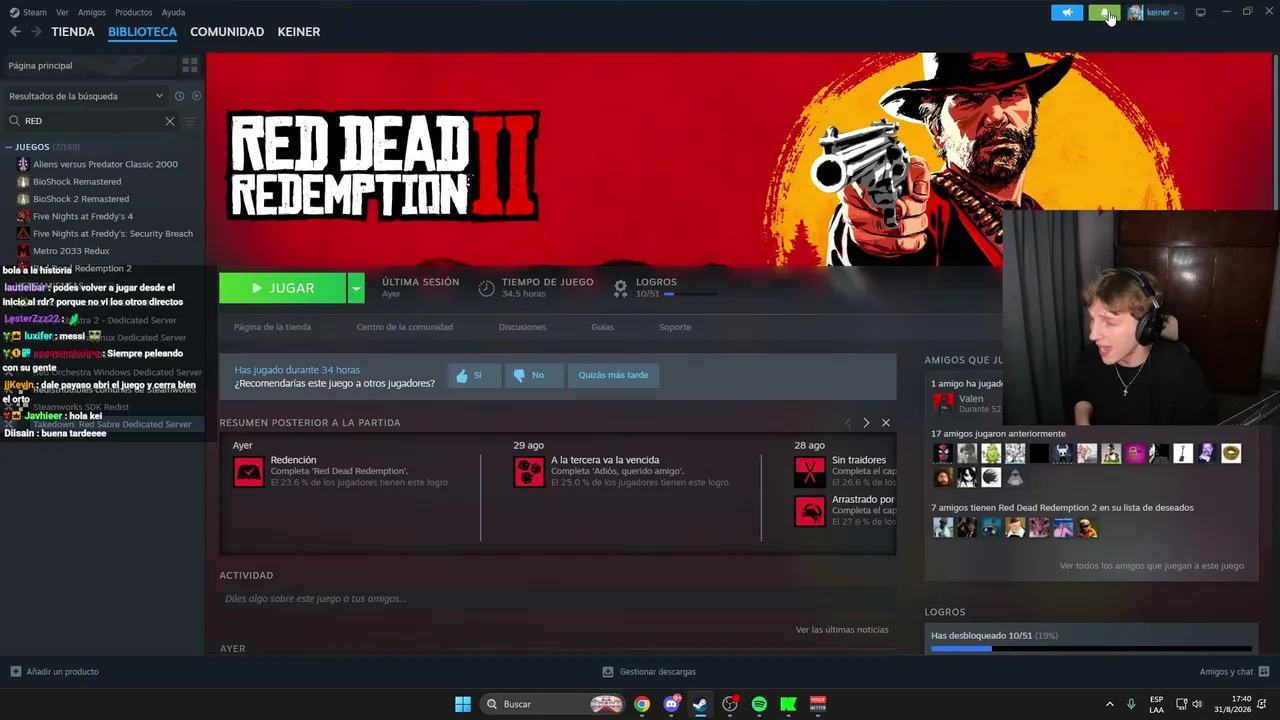Click the thumbs-up Sí recommendation button

point(473,375)
